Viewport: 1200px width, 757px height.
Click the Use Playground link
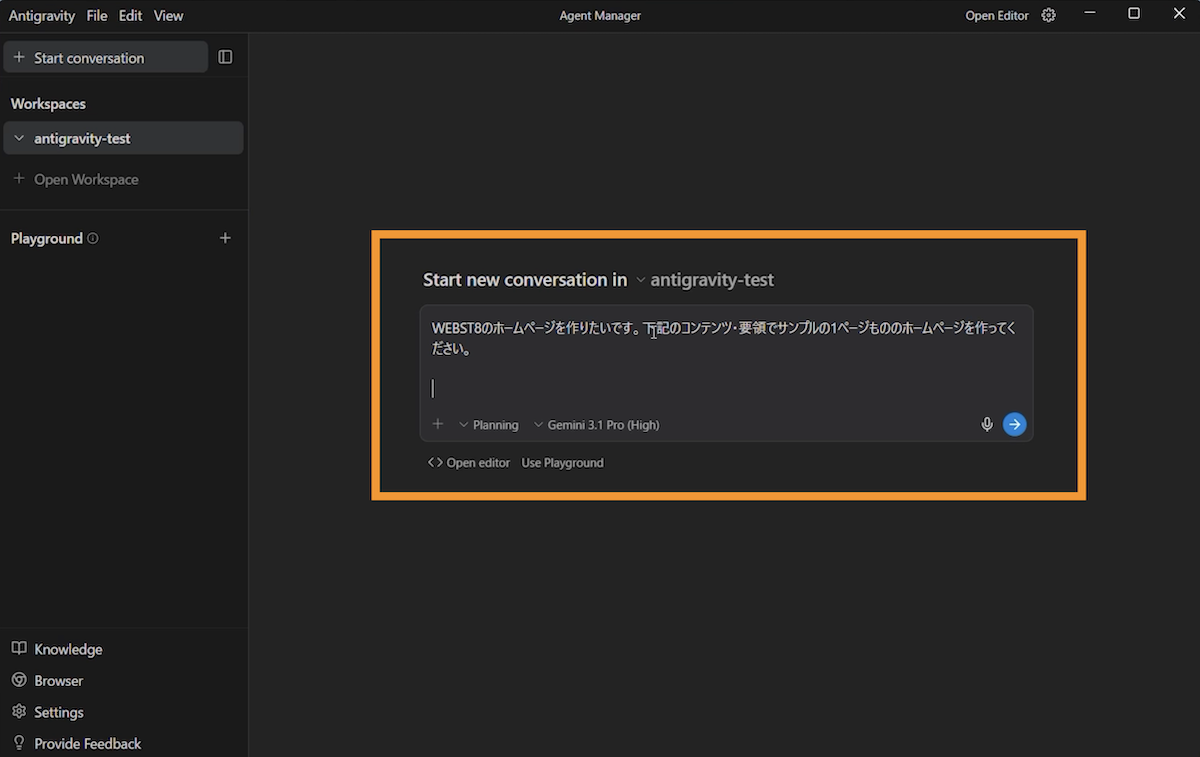click(x=562, y=463)
